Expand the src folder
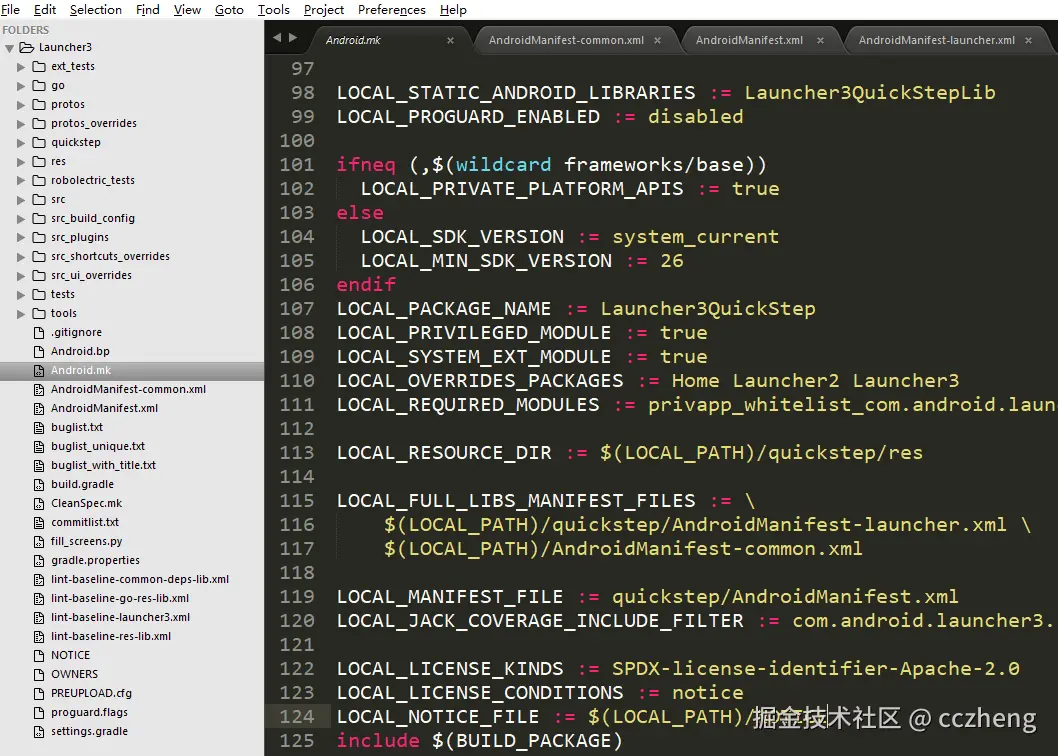Image resolution: width=1058 pixels, height=756 pixels. (21, 200)
